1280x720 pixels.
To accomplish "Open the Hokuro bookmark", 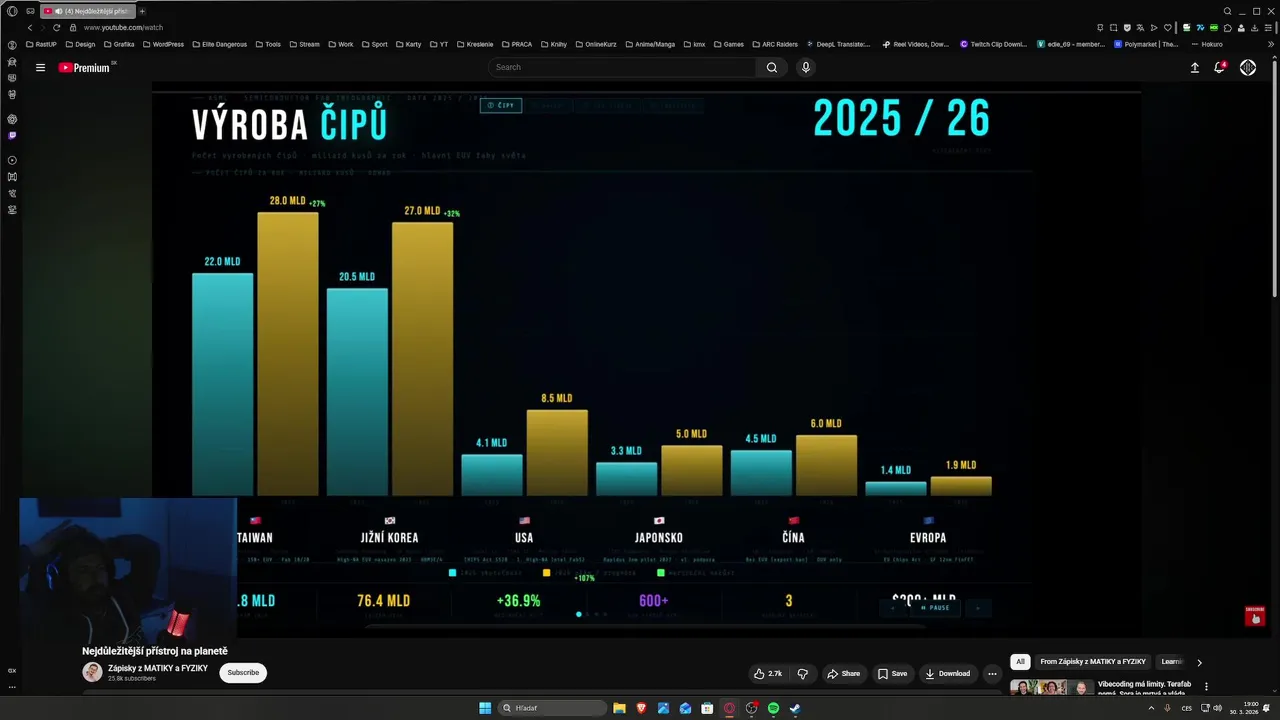I will (x=1205, y=44).
